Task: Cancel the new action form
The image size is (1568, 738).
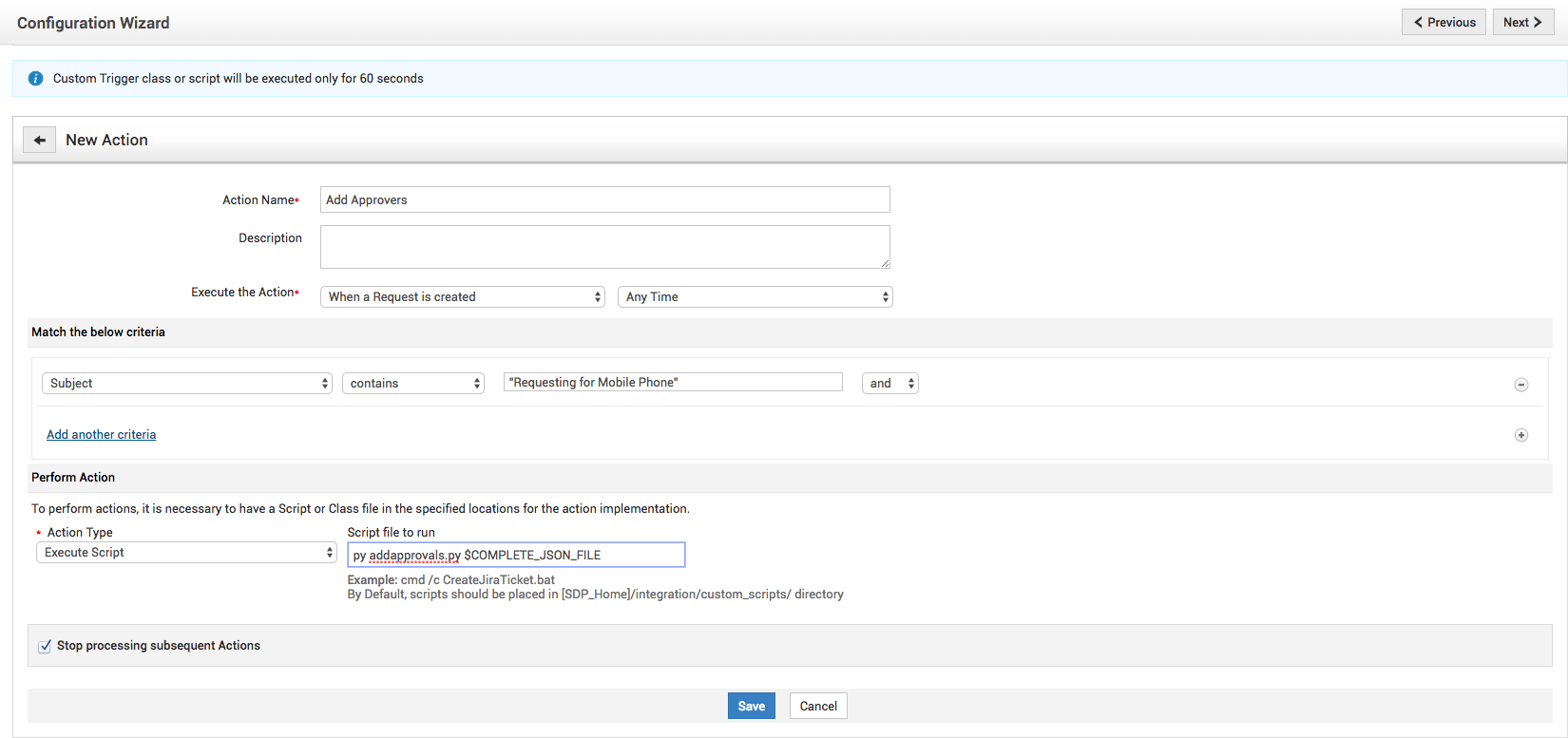Action: 818,706
